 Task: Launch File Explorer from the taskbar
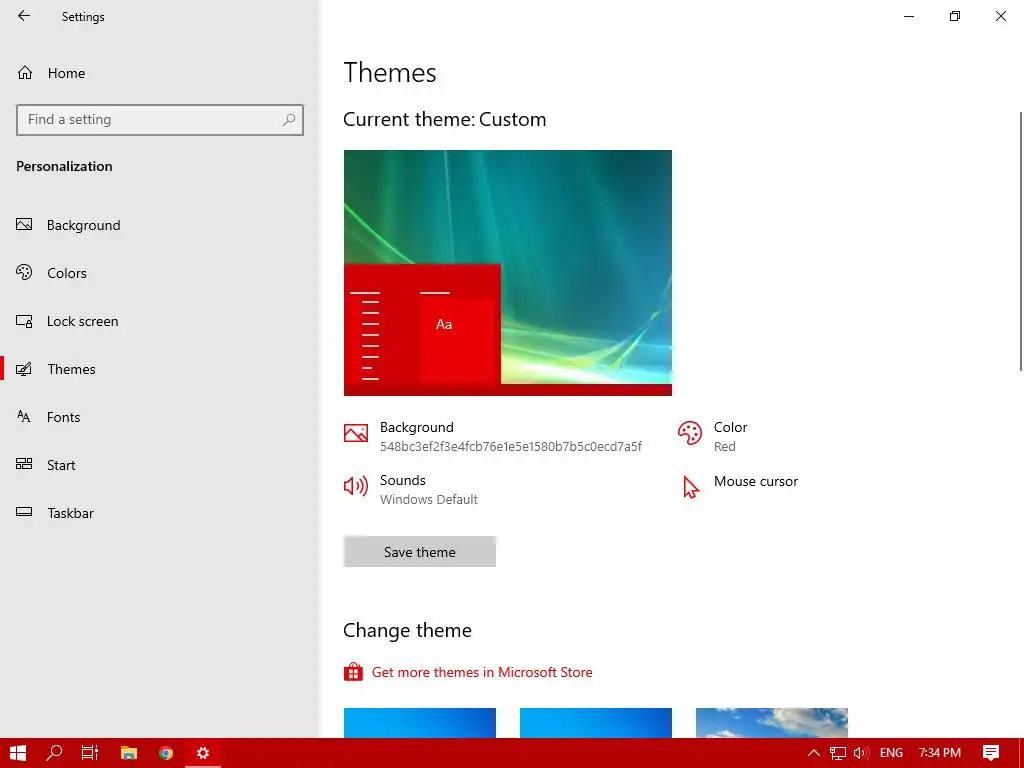click(x=129, y=753)
